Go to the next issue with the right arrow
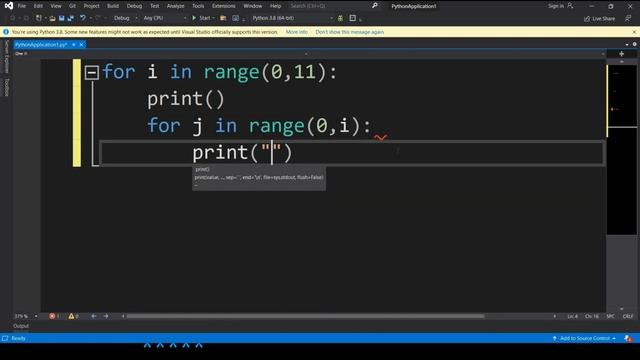This screenshot has width=640, height=360. 106,316
